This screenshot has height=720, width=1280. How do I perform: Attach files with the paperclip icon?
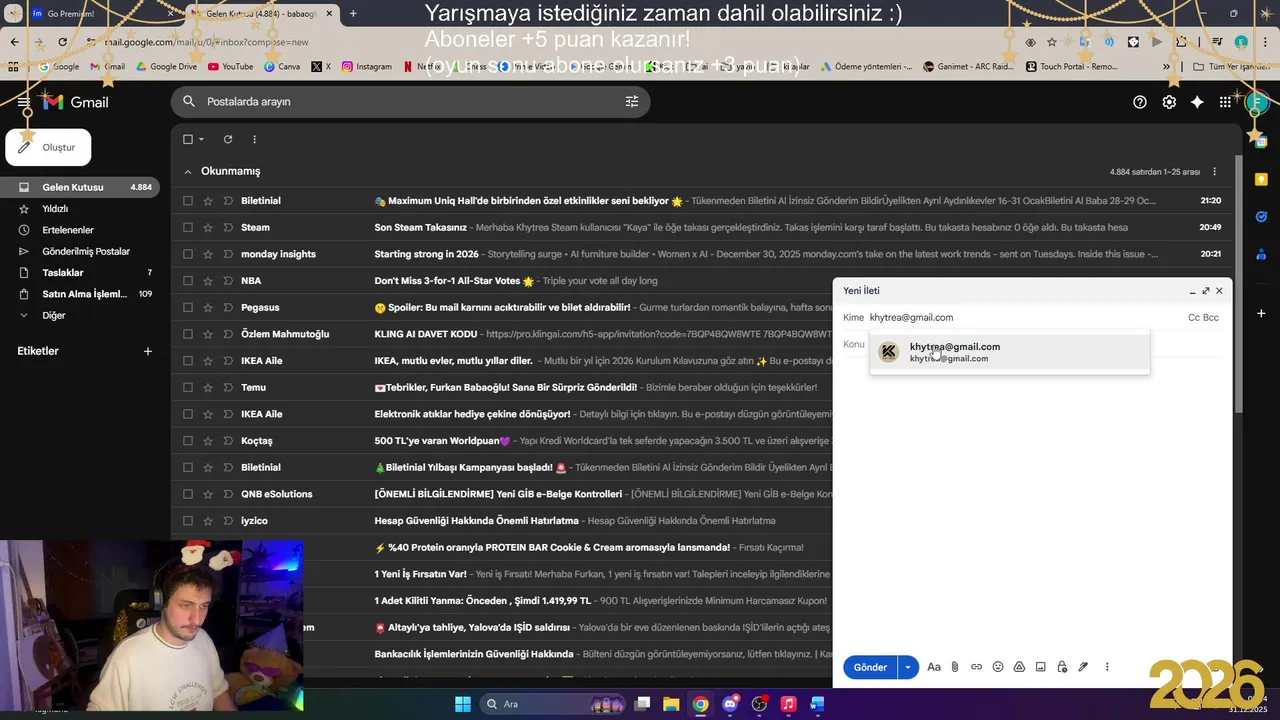pyautogui.click(x=955, y=667)
